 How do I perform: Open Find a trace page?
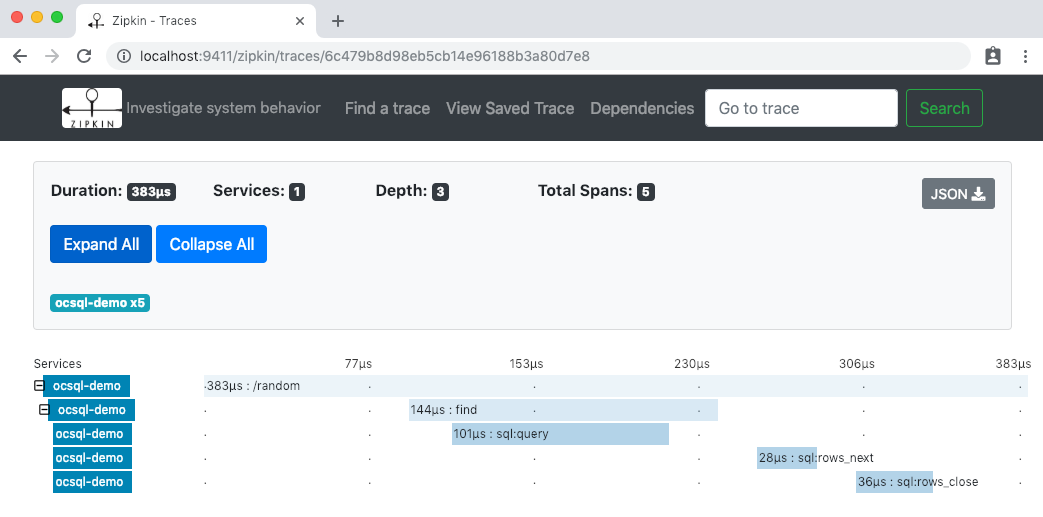click(387, 108)
